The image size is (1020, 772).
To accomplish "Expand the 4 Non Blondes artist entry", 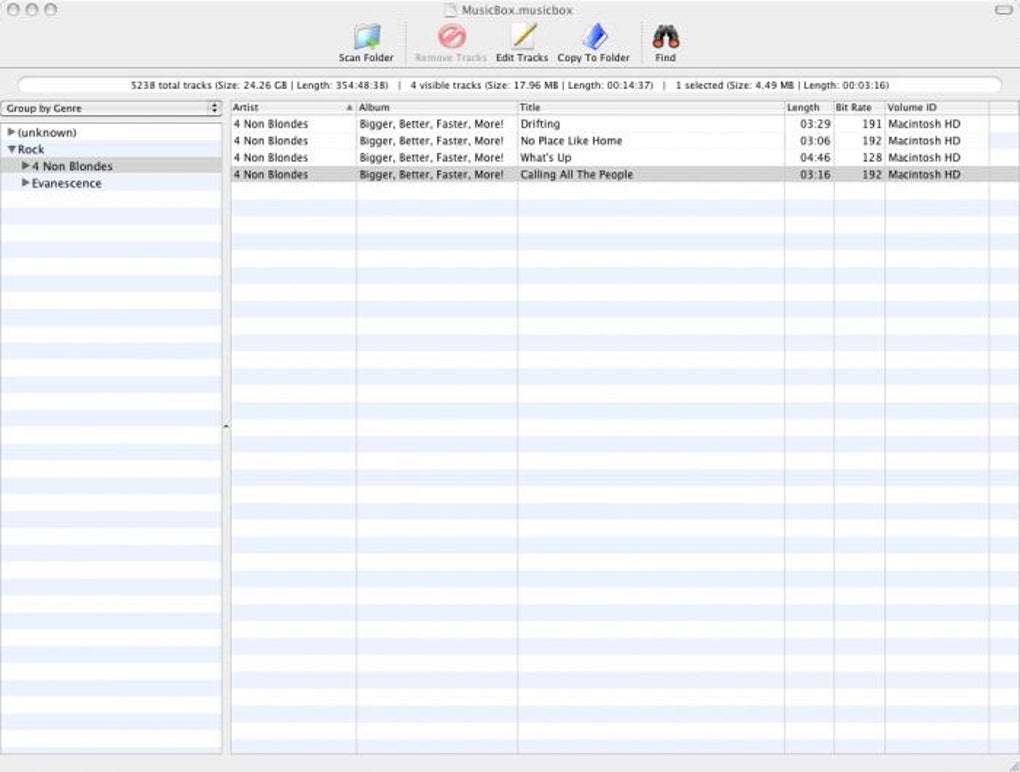I will coord(25,165).
